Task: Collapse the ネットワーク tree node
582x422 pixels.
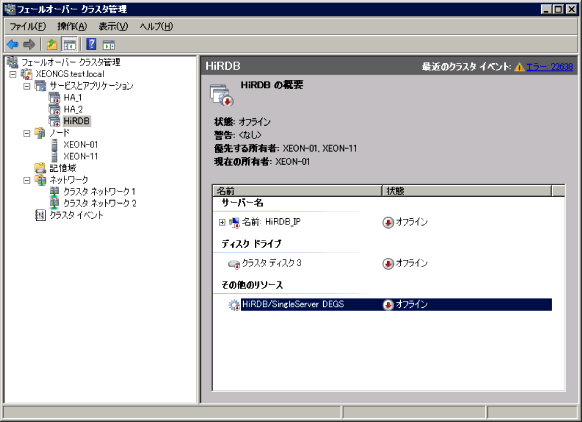Action: click(27, 180)
